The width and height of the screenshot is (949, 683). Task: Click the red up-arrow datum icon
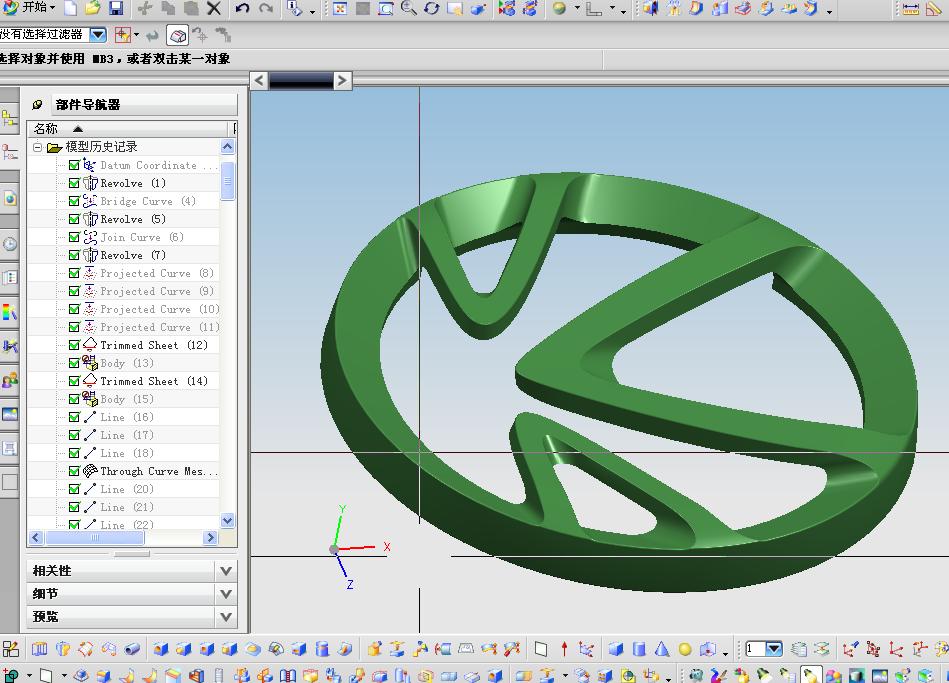click(564, 650)
